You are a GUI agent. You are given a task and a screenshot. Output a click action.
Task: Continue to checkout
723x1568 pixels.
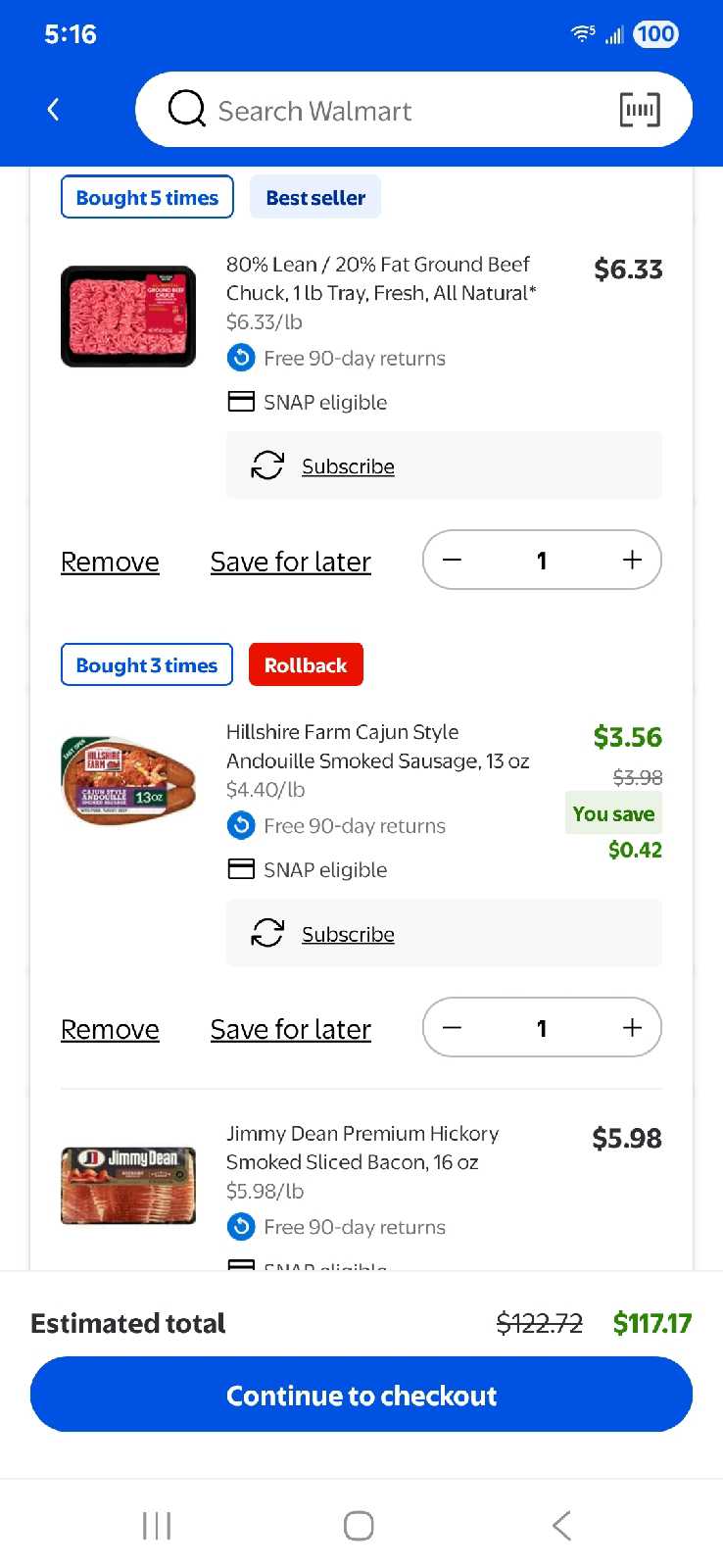361,1395
